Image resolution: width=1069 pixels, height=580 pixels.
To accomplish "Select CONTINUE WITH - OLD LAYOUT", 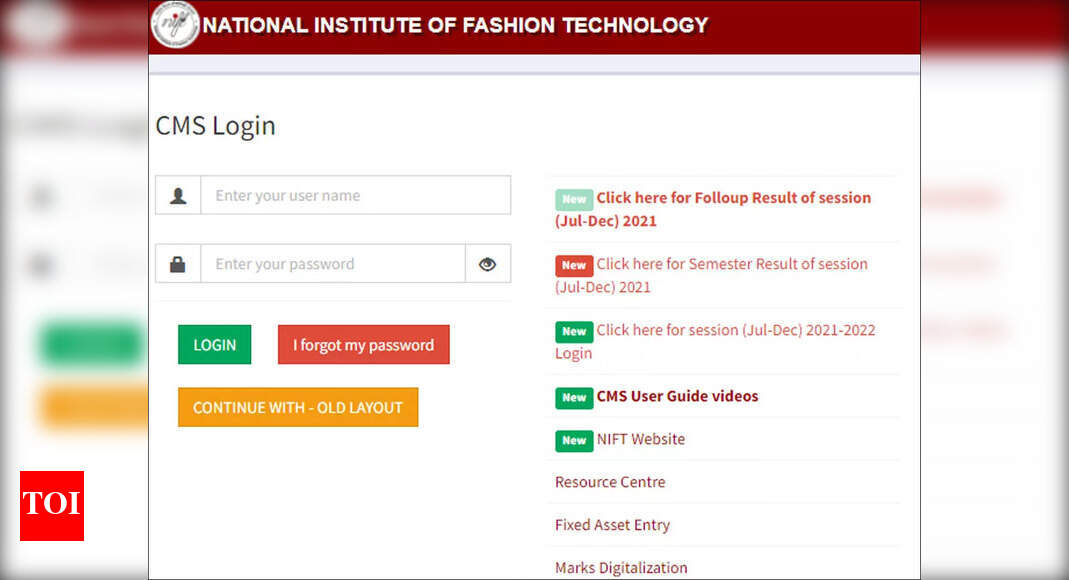I will (298, 407).
